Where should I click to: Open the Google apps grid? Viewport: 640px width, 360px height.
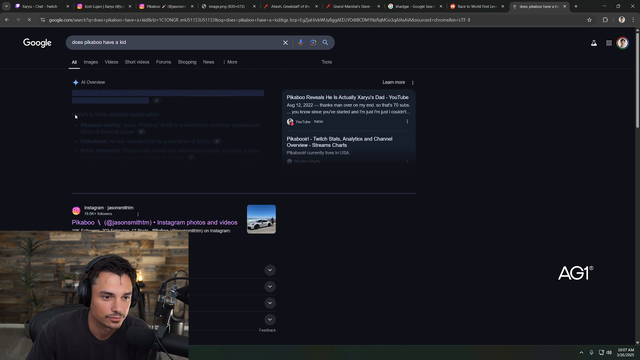click(x=609, y=43)
